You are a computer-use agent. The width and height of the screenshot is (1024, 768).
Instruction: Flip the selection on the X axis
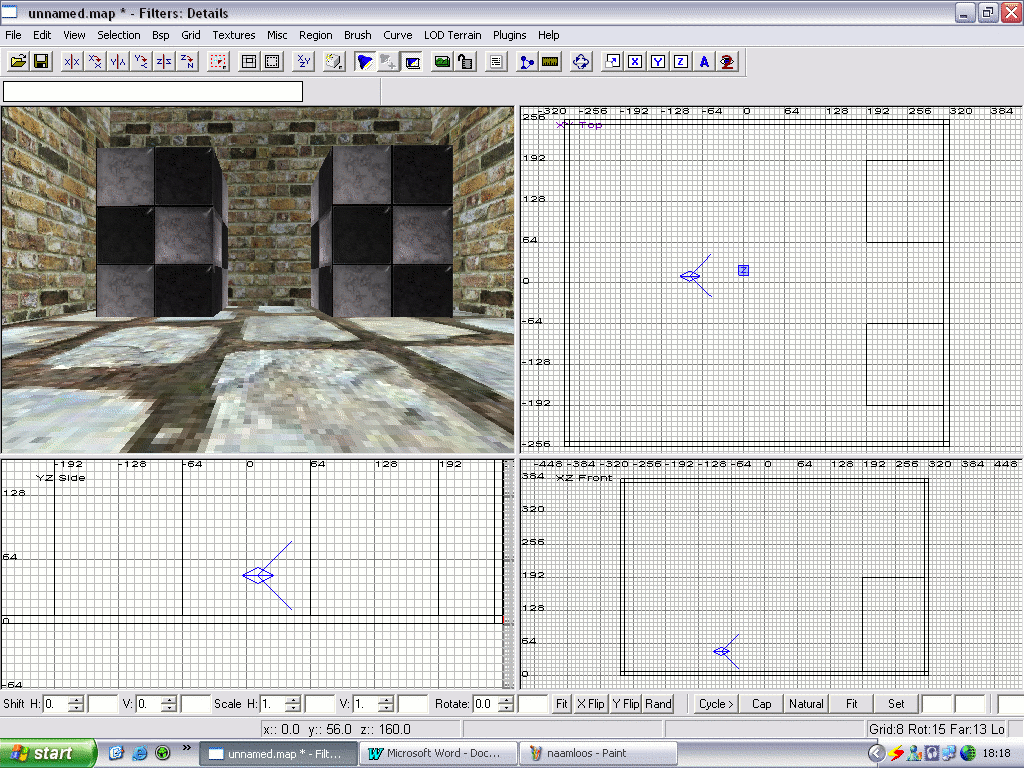[72, 62]
